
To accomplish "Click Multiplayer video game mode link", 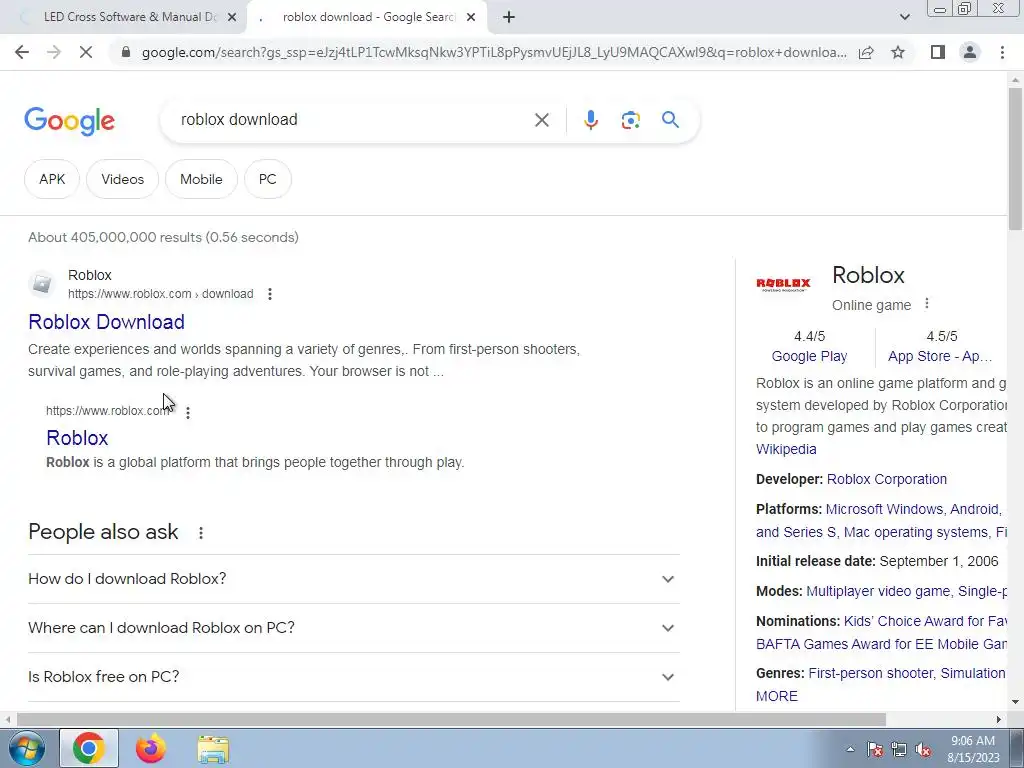I will (x=878, y=591).
